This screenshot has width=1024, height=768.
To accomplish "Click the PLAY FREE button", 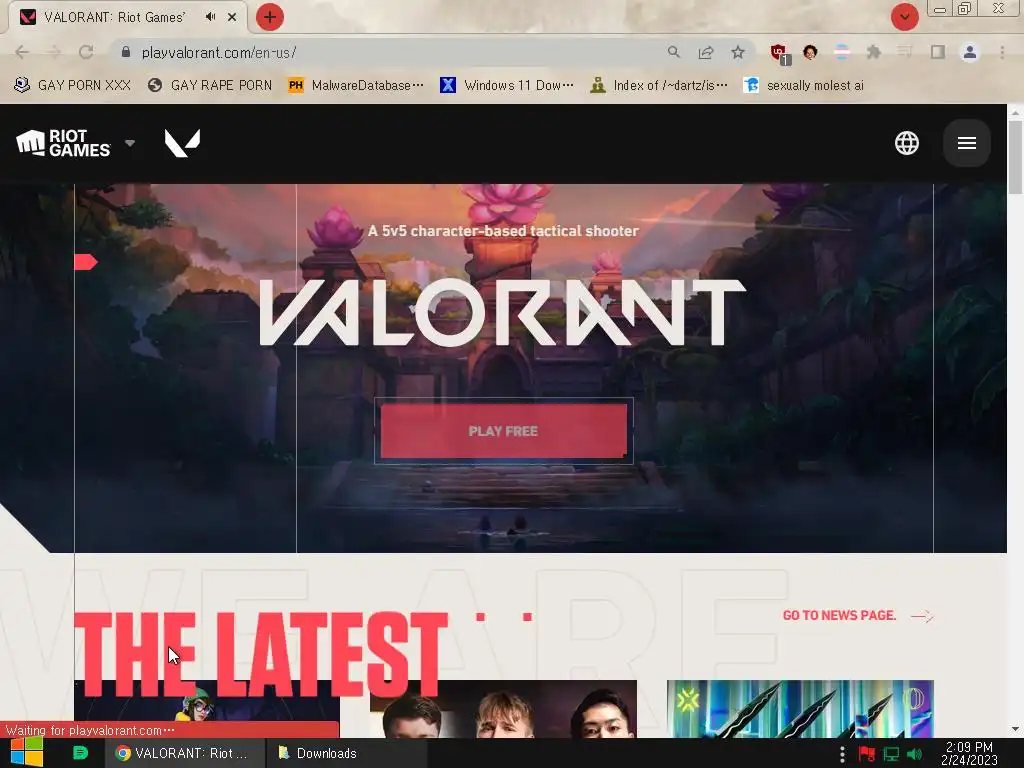I will (504, 431).
